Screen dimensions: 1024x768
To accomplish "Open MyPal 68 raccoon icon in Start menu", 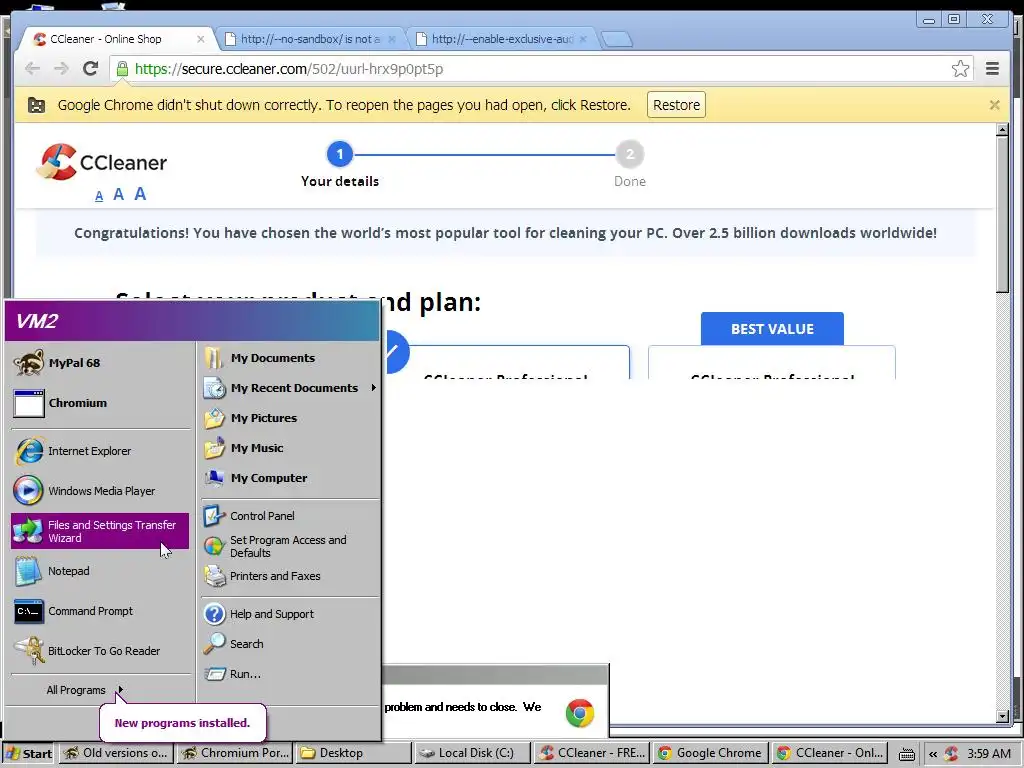I will pyautogui.click(x=29, y=363).
